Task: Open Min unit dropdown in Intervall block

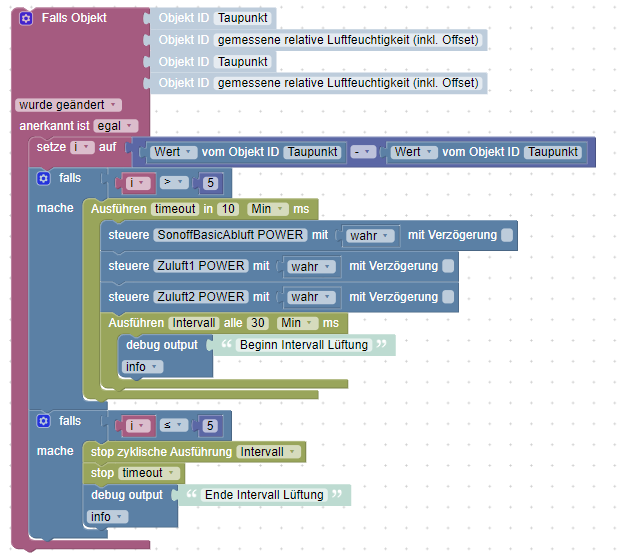Action: pos(298,323)
